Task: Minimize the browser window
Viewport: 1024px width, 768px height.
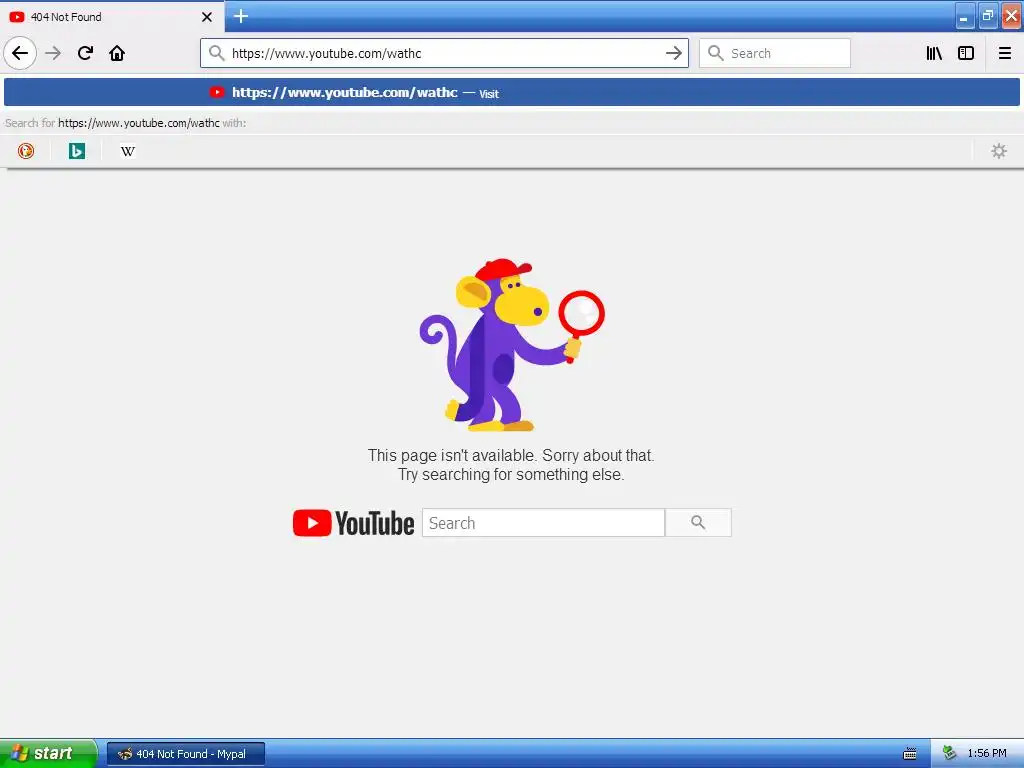Action: (x=965, y=16)
